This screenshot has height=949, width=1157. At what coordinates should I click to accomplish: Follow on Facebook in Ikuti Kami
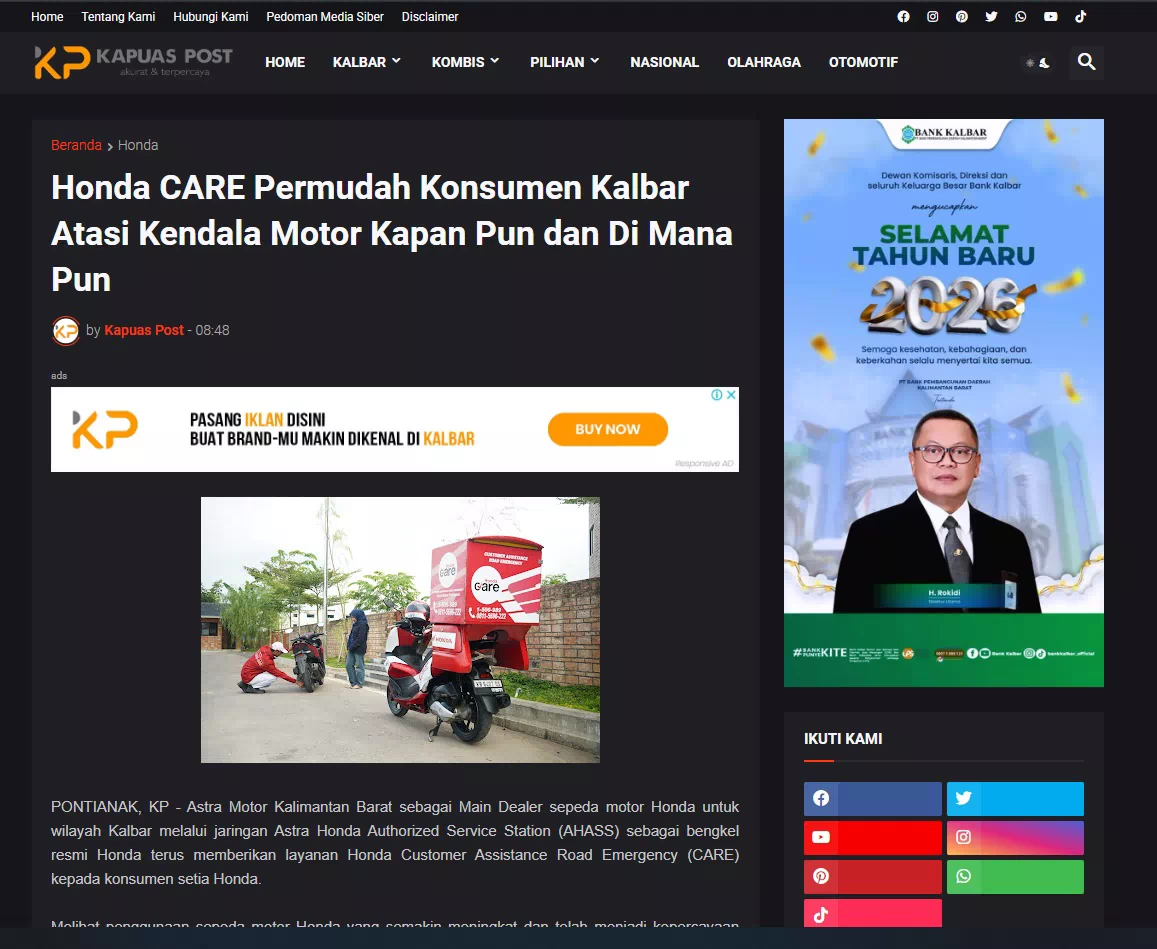tap(872, 798)
